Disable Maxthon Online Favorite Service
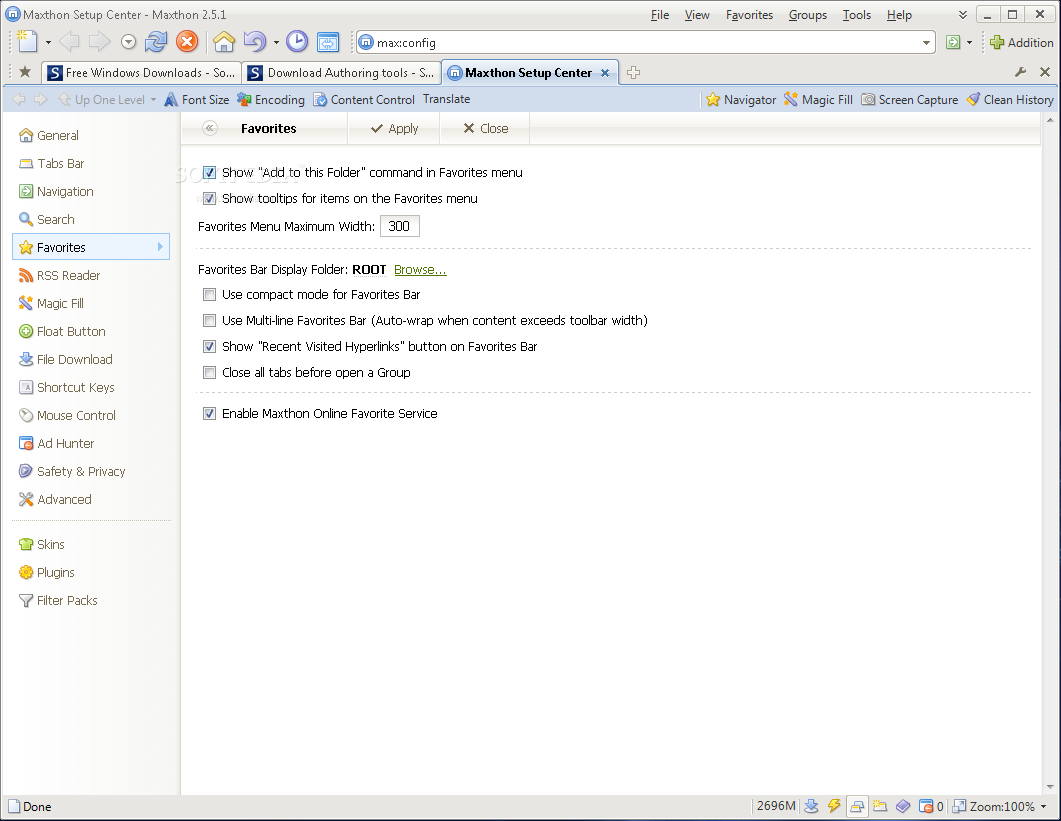This screenshot has width=1061, height=821. [x=210, y=414]
